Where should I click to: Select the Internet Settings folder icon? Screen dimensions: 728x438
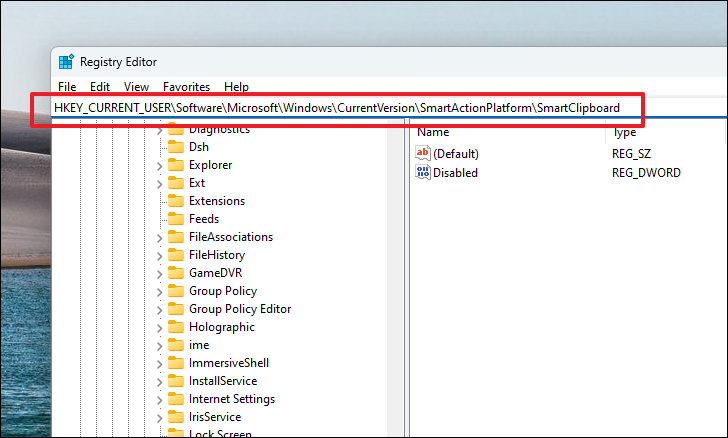tap(176, 399)
